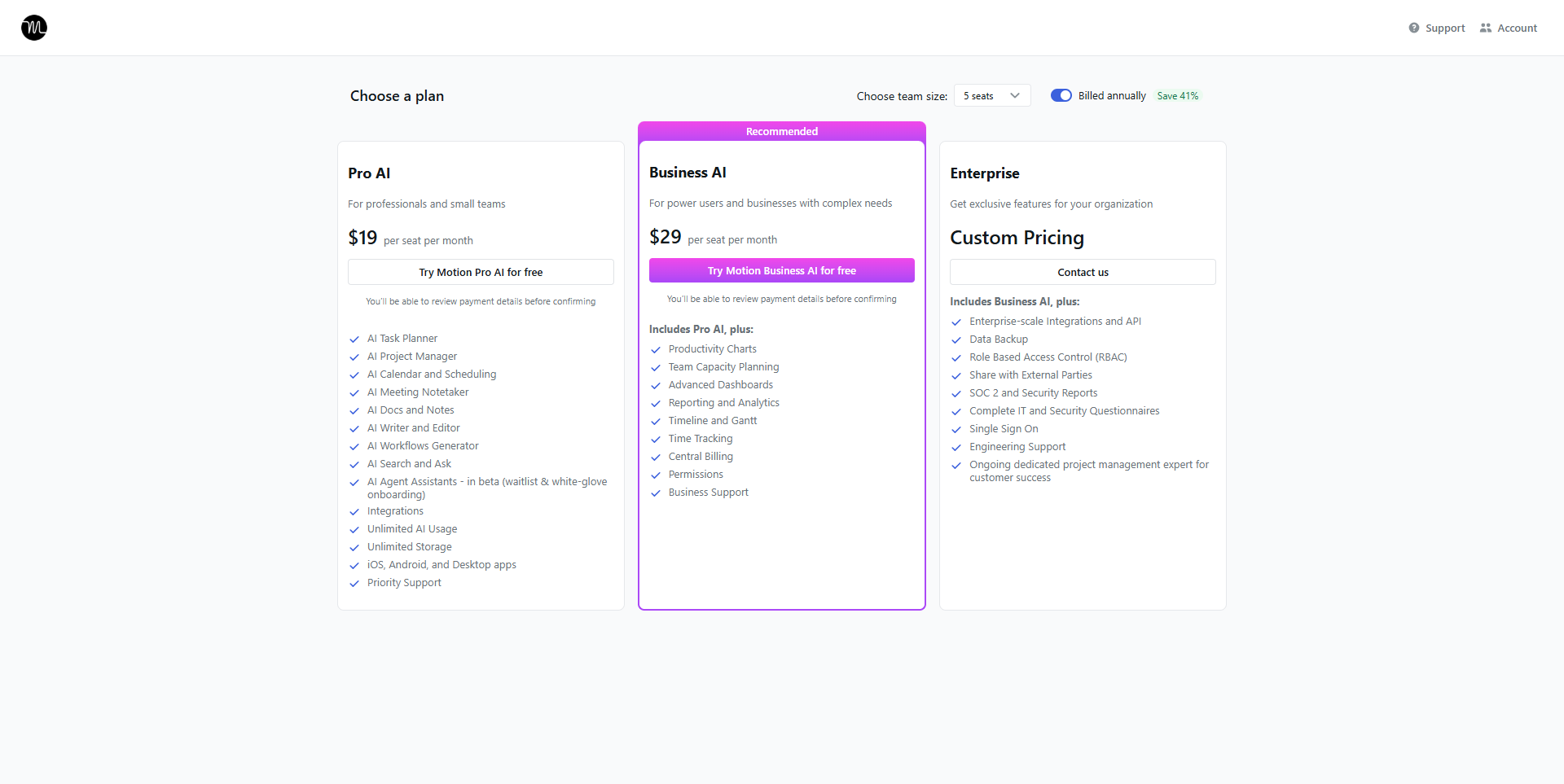Click Try Motion Pro AI for free
This screenshot has width=1564, height=784.
tap(481, 272)
